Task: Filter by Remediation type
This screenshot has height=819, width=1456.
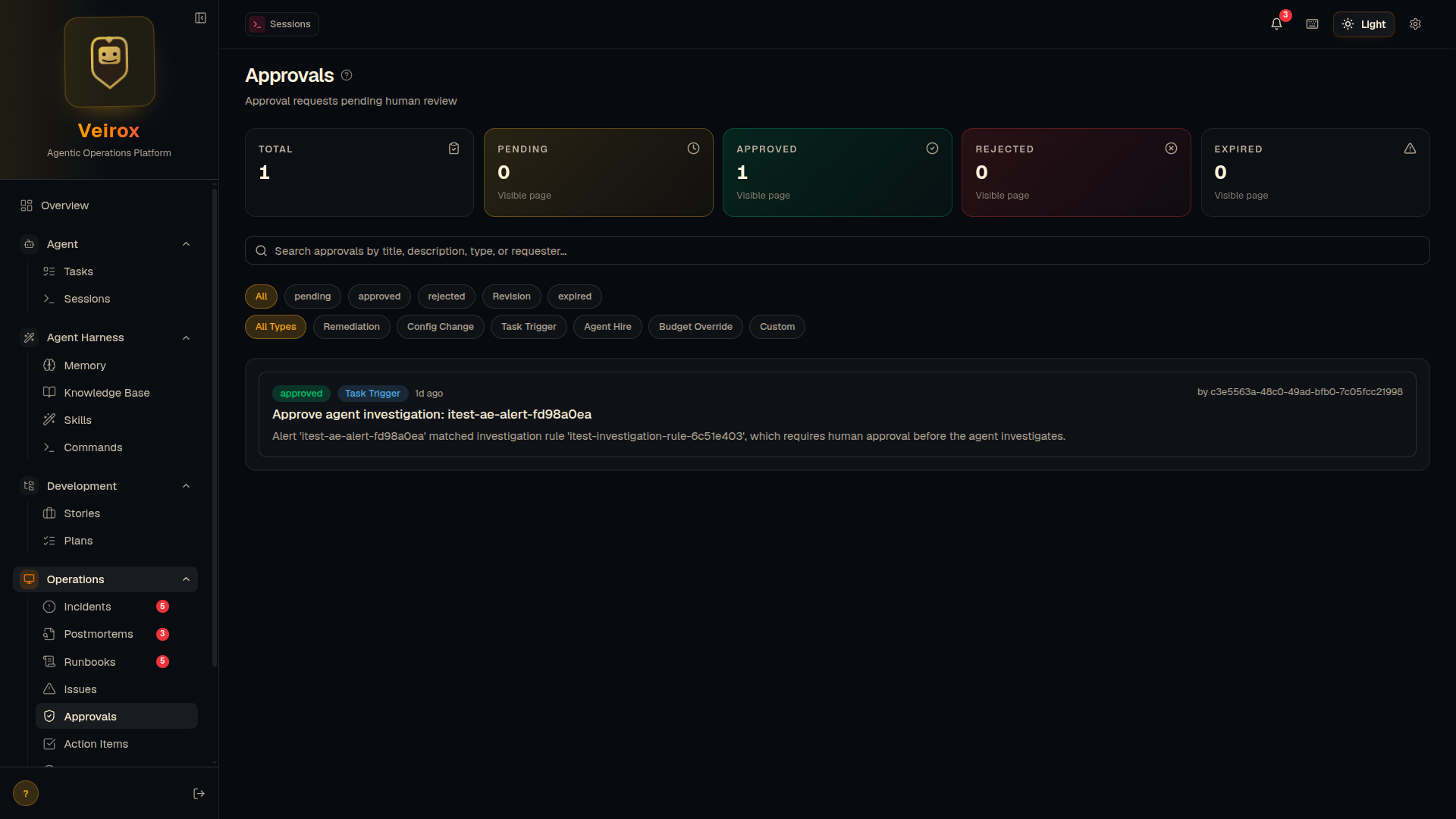Action: (351, 327)
